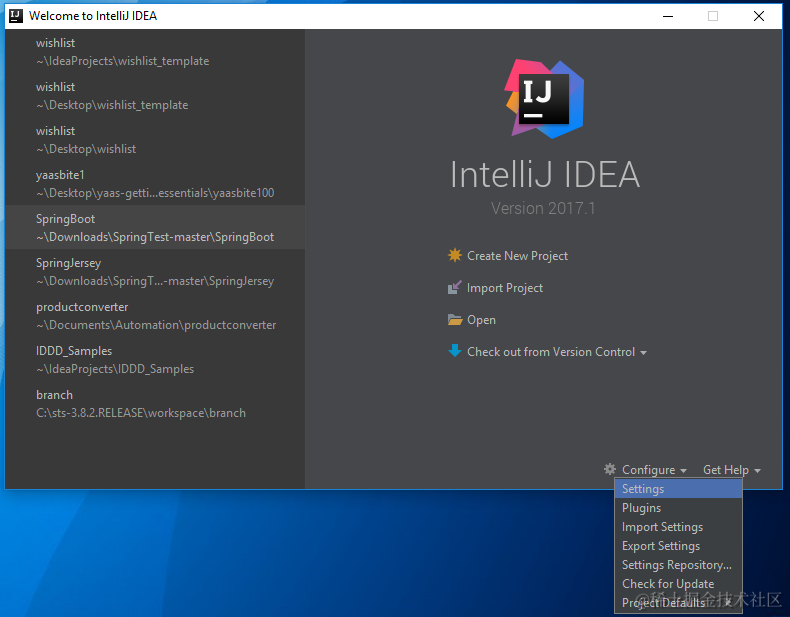
Task: Expand Check out from Version Control
Action: [x=551, y=352]
